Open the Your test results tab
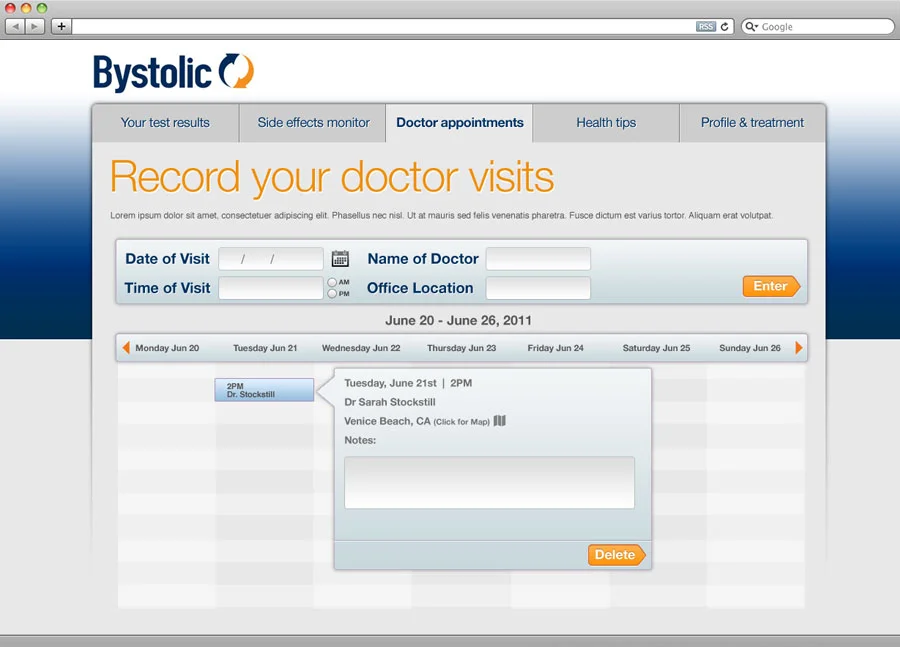This screenshot has height=647, width=900. (165, 123)
